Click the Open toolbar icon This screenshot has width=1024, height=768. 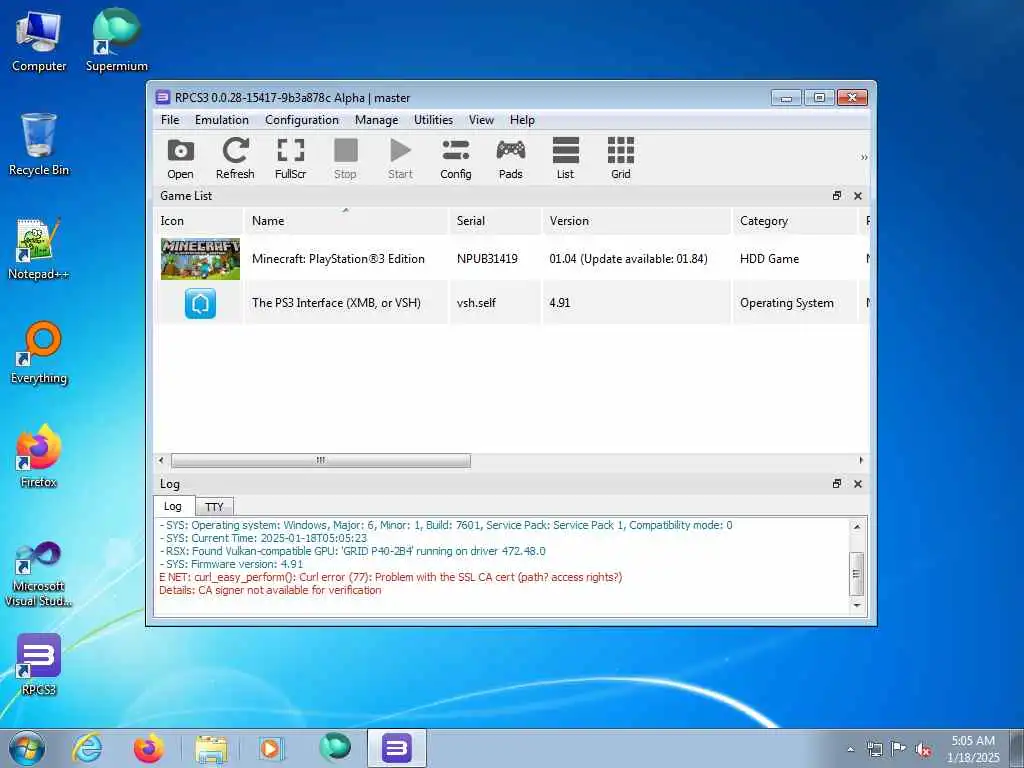click(x=180, y=158)
